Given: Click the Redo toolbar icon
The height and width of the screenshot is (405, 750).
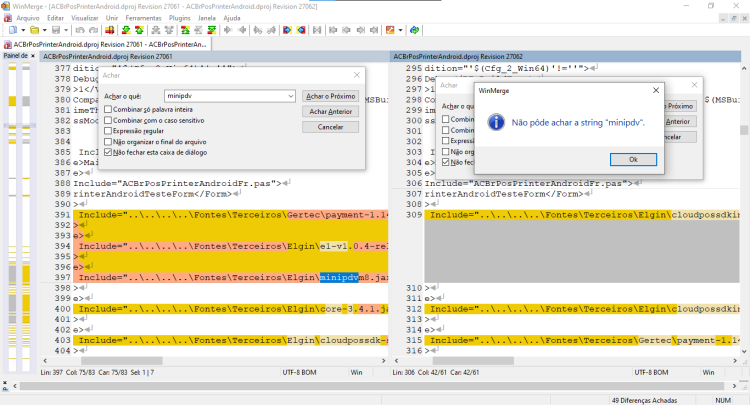Looking at the screenshot, I should 94,30.
